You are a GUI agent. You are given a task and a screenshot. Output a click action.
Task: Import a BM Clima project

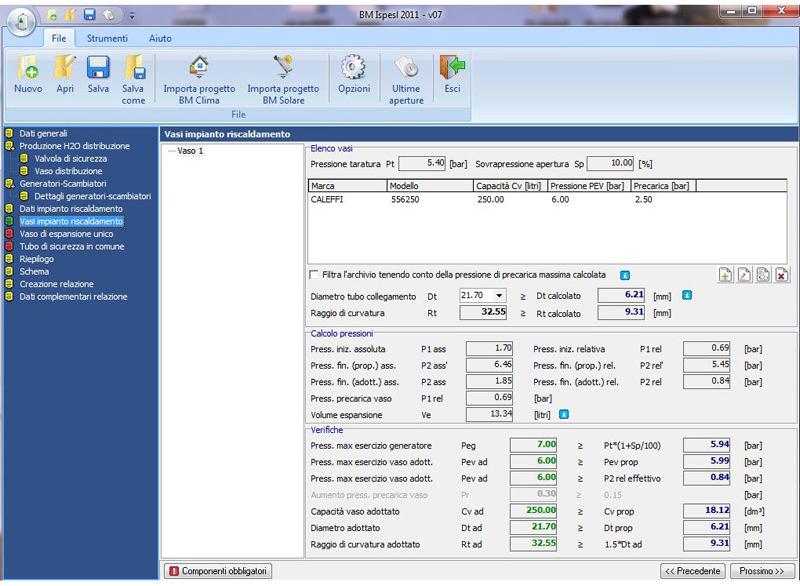pyautogui.click(x=199, y=78)
